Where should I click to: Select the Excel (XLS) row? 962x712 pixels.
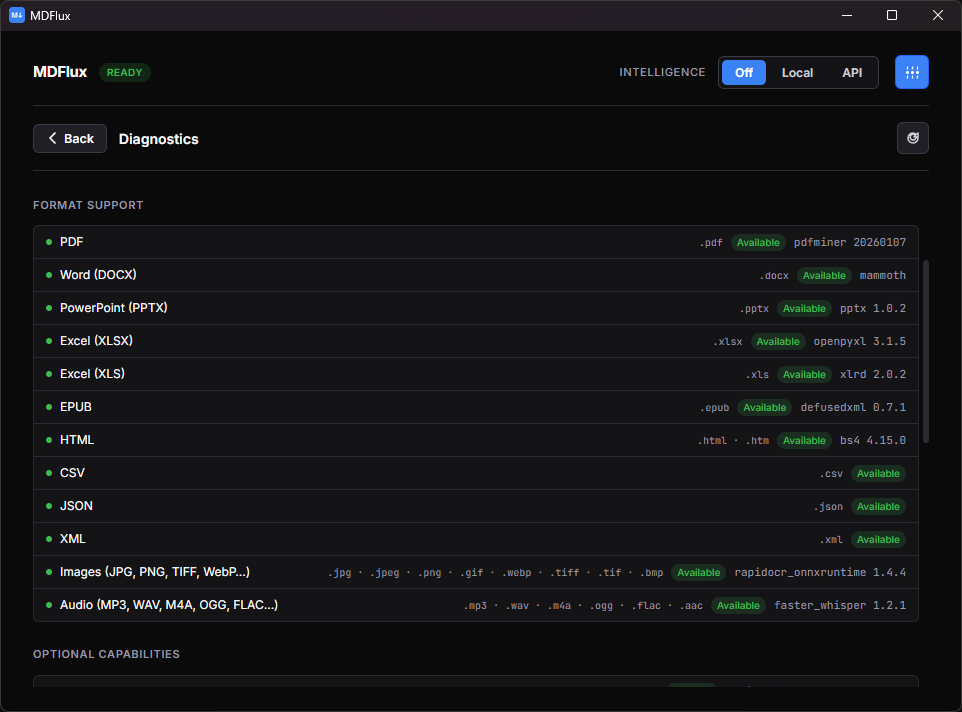click(476, 374)
